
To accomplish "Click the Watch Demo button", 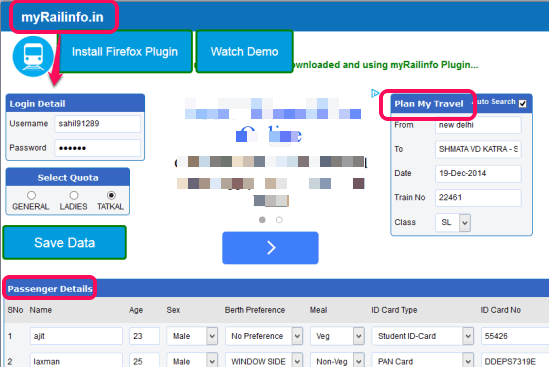I will [x=244, y=51].
